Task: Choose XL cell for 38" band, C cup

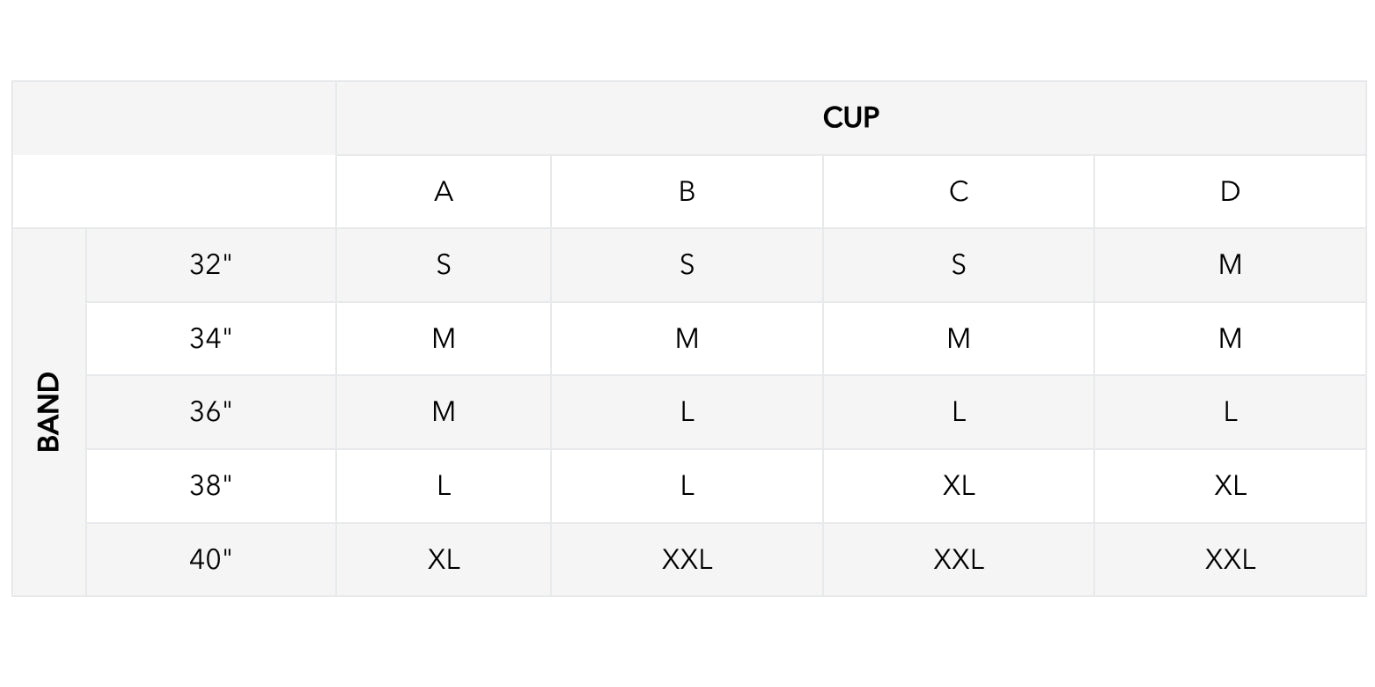Action: (x=958, y=486)
